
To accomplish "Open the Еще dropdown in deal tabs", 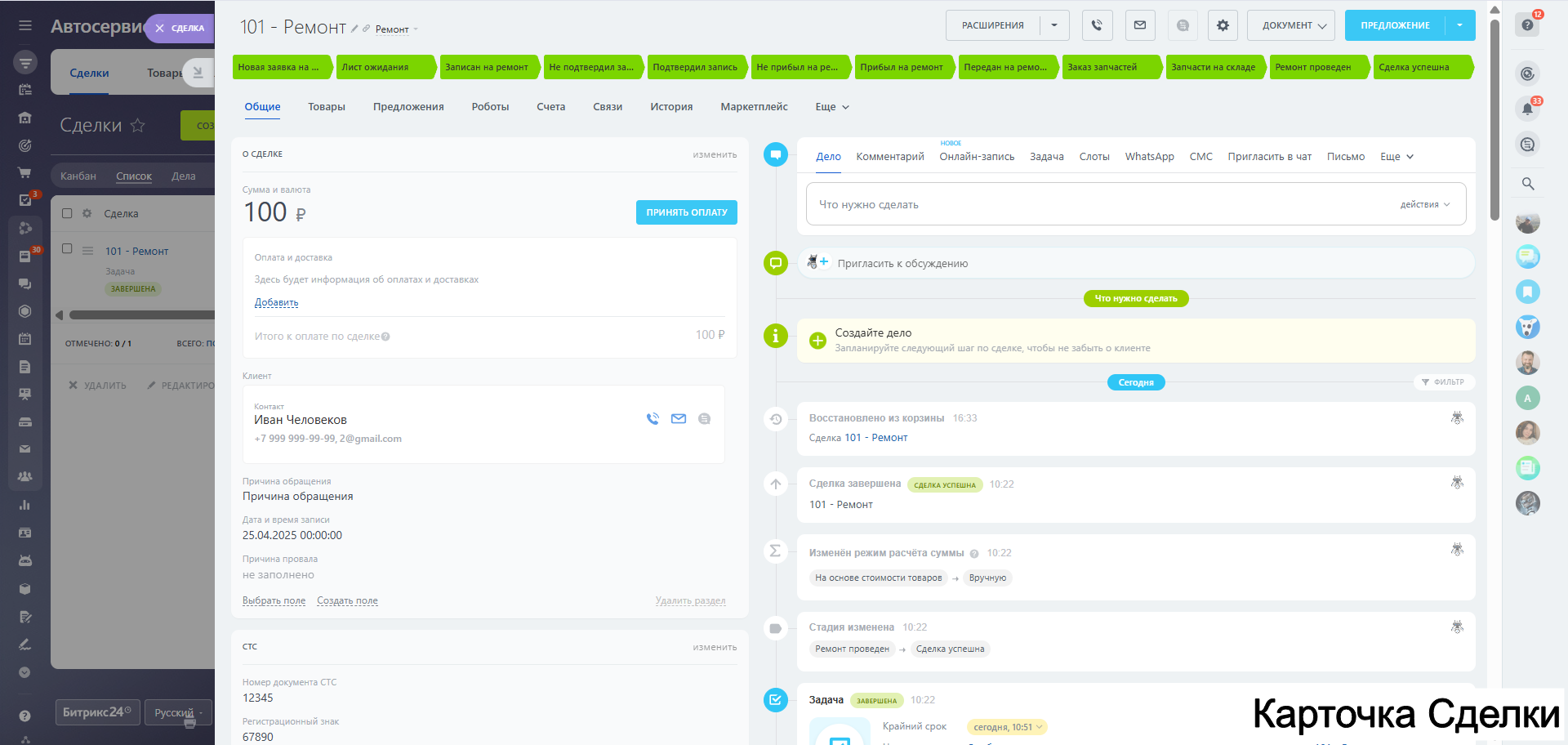I will click(831, 107).
